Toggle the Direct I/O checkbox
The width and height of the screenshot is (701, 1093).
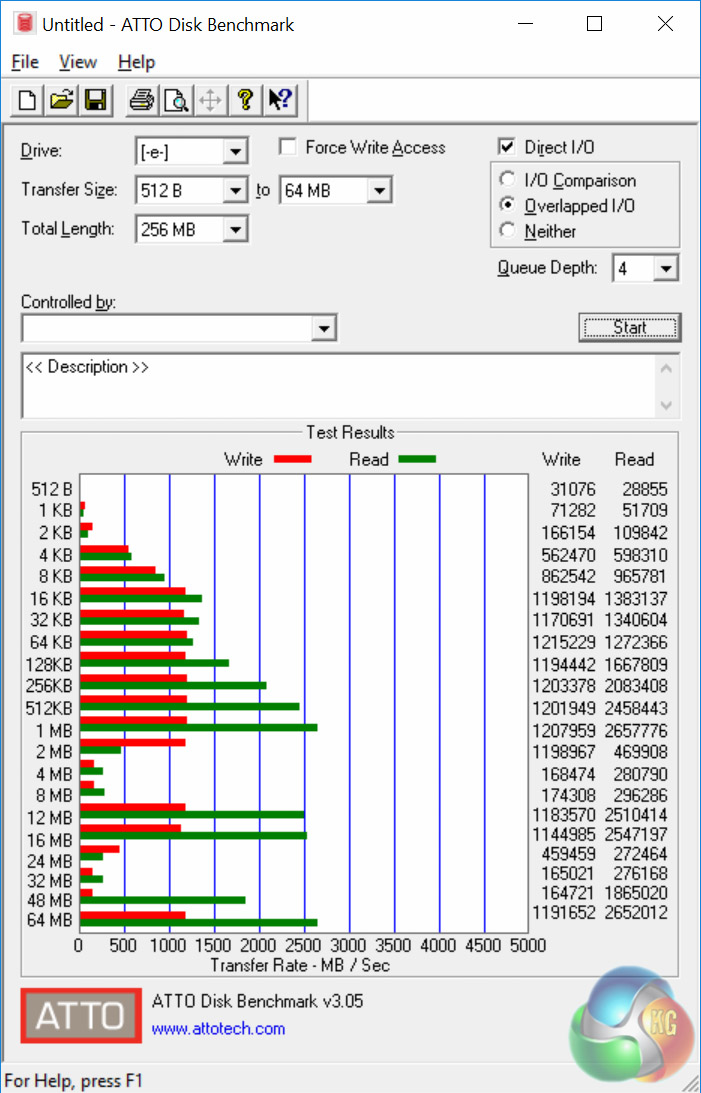tap(507, 146)
